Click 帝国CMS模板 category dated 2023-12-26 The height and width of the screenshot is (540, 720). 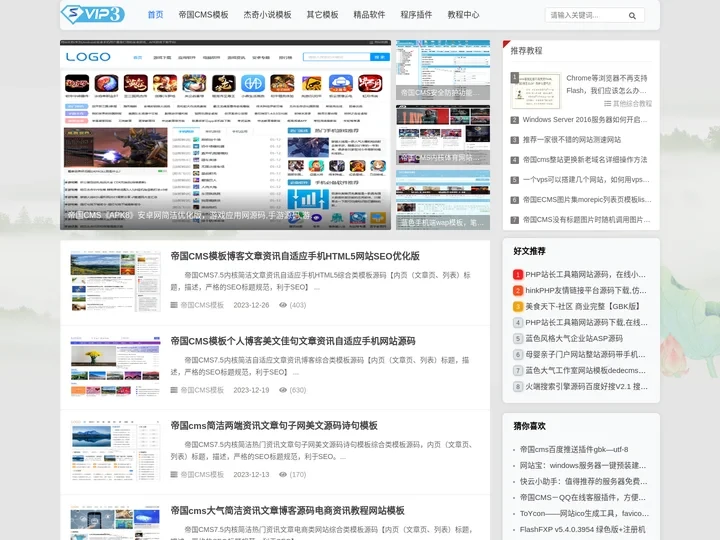202,305
